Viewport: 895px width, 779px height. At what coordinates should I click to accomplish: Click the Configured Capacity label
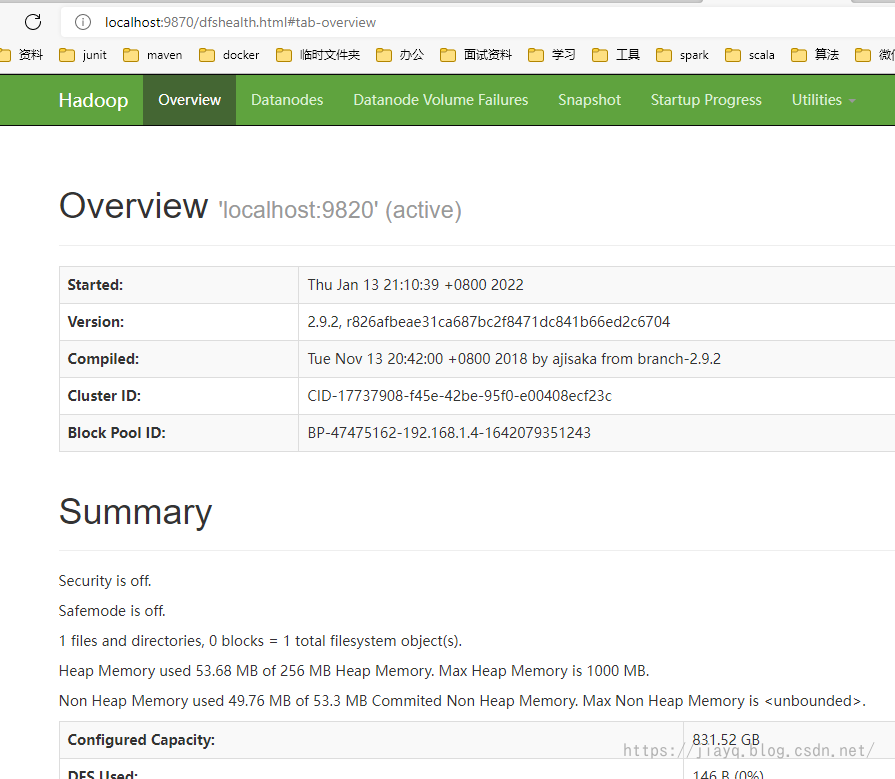[141, 740]
